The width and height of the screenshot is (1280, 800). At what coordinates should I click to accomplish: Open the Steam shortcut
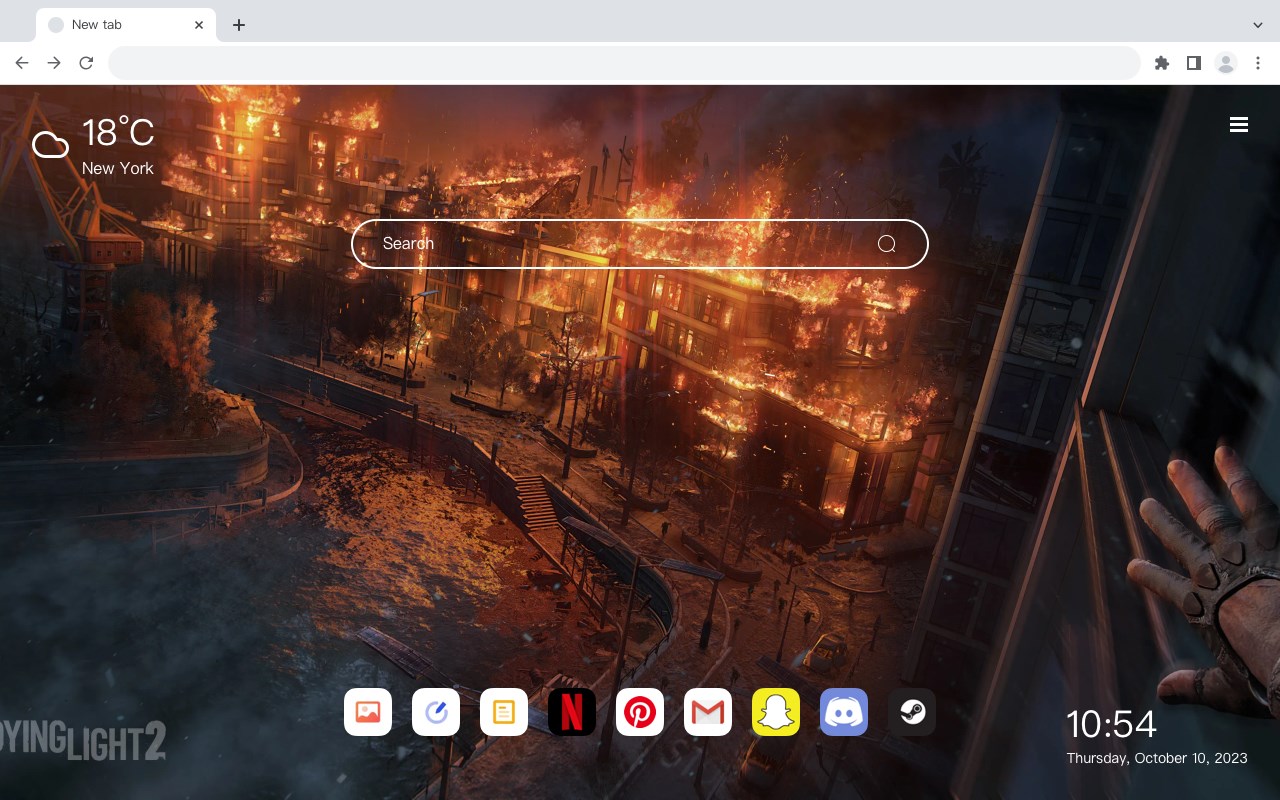(x=912, y=712)
